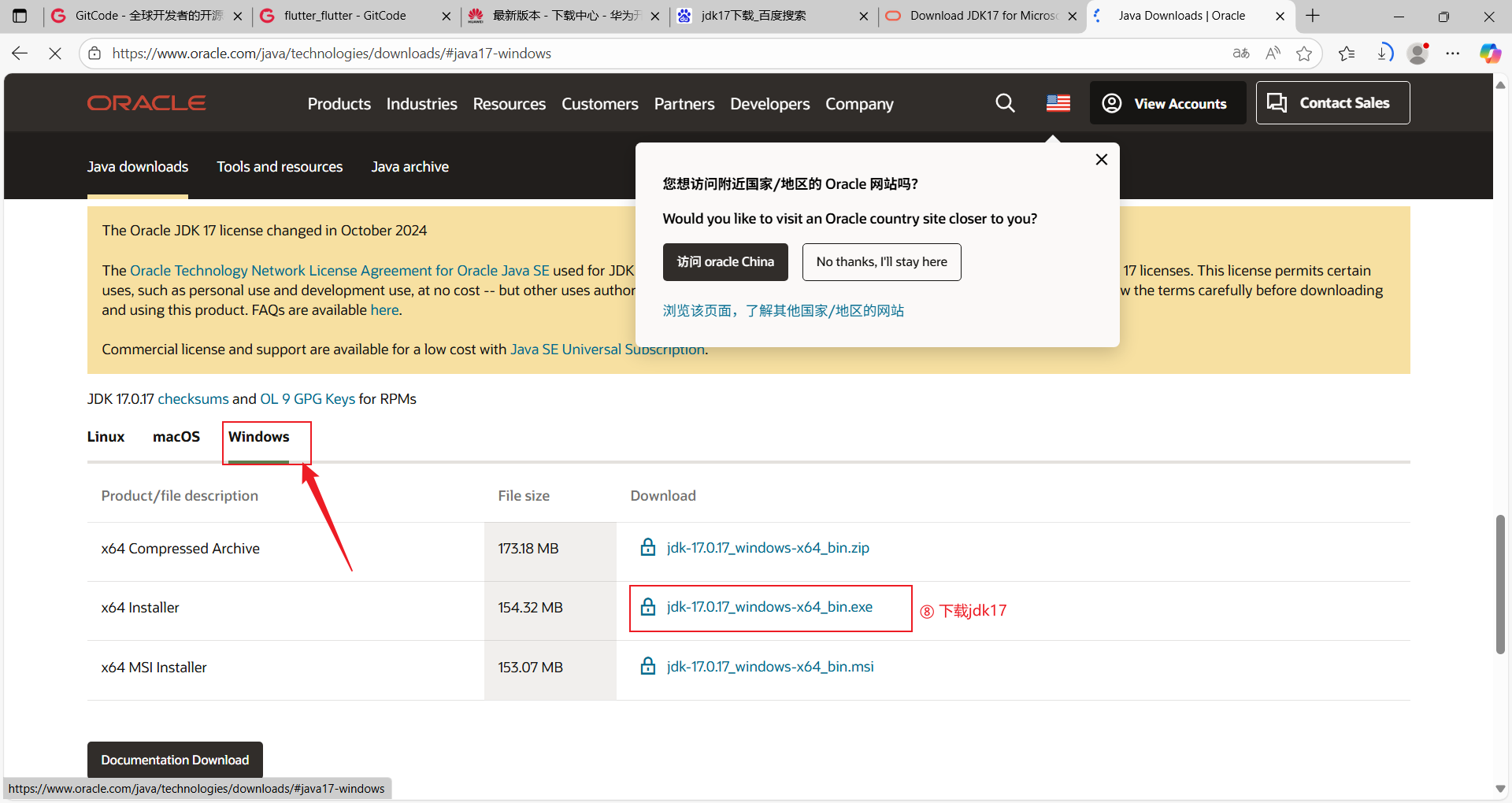Click Contact Sales button
The height and width of the screenshot is (803, 1512).
pos(1332,103)
